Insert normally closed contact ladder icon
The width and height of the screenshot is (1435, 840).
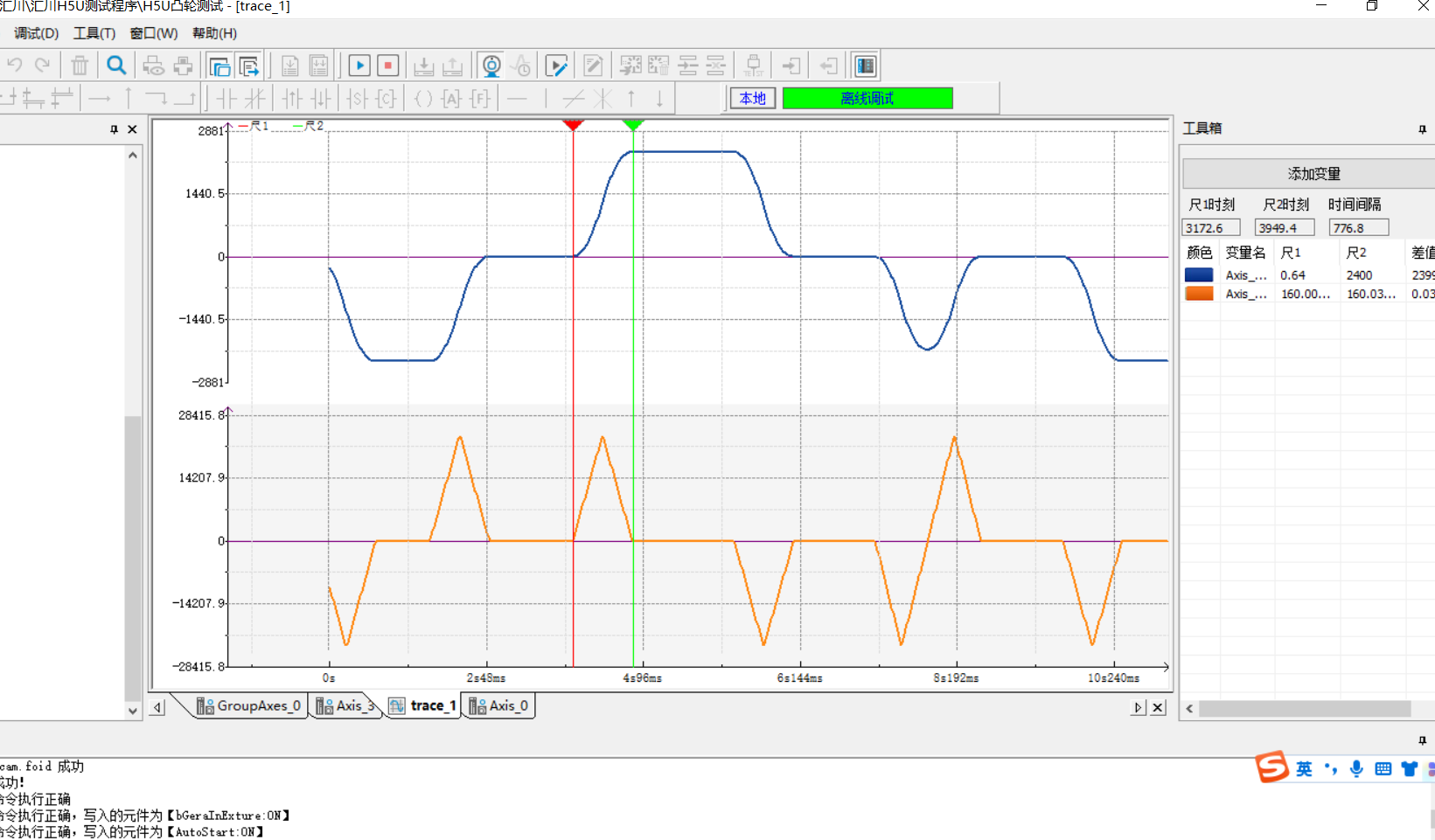(x=254, y=98)
